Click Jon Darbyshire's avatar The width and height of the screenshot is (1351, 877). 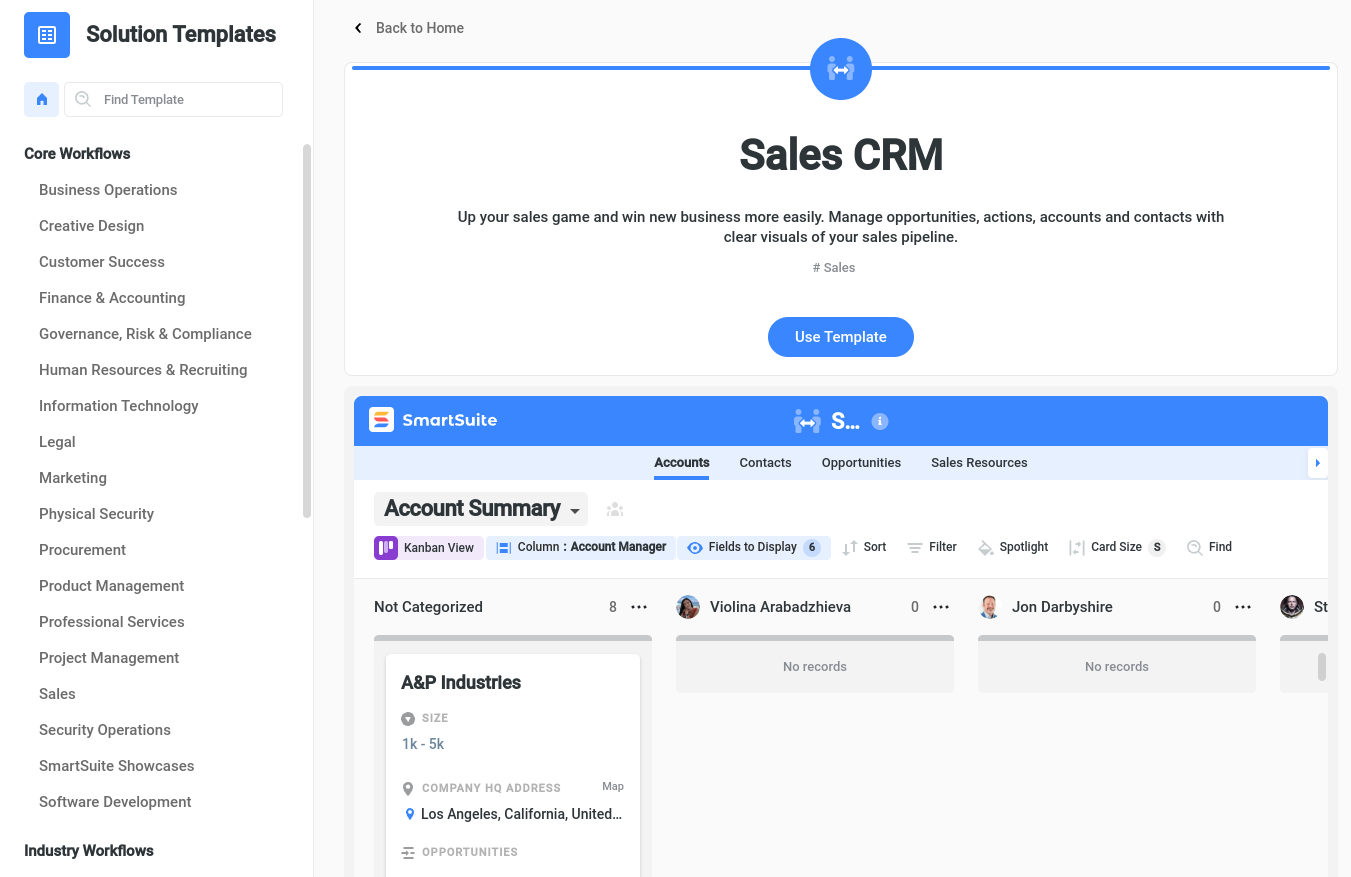tap(990, 607)
